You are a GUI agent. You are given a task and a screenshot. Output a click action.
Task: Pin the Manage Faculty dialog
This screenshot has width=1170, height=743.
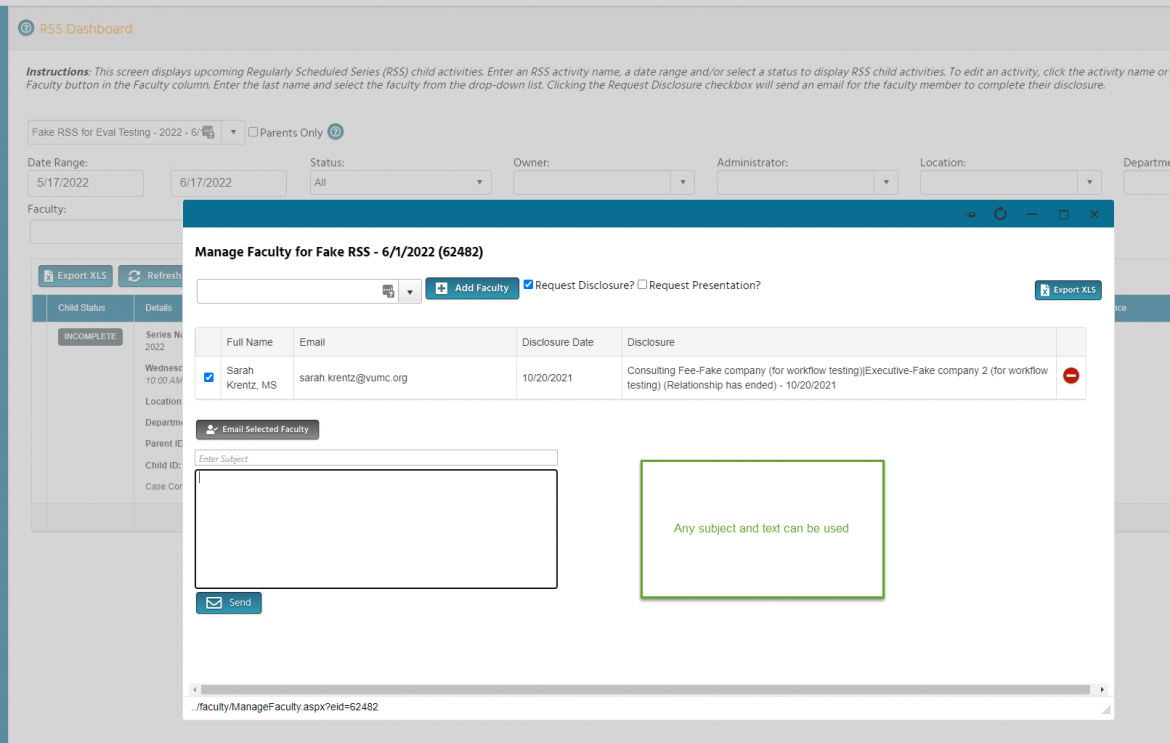click(x=969, y=213)
